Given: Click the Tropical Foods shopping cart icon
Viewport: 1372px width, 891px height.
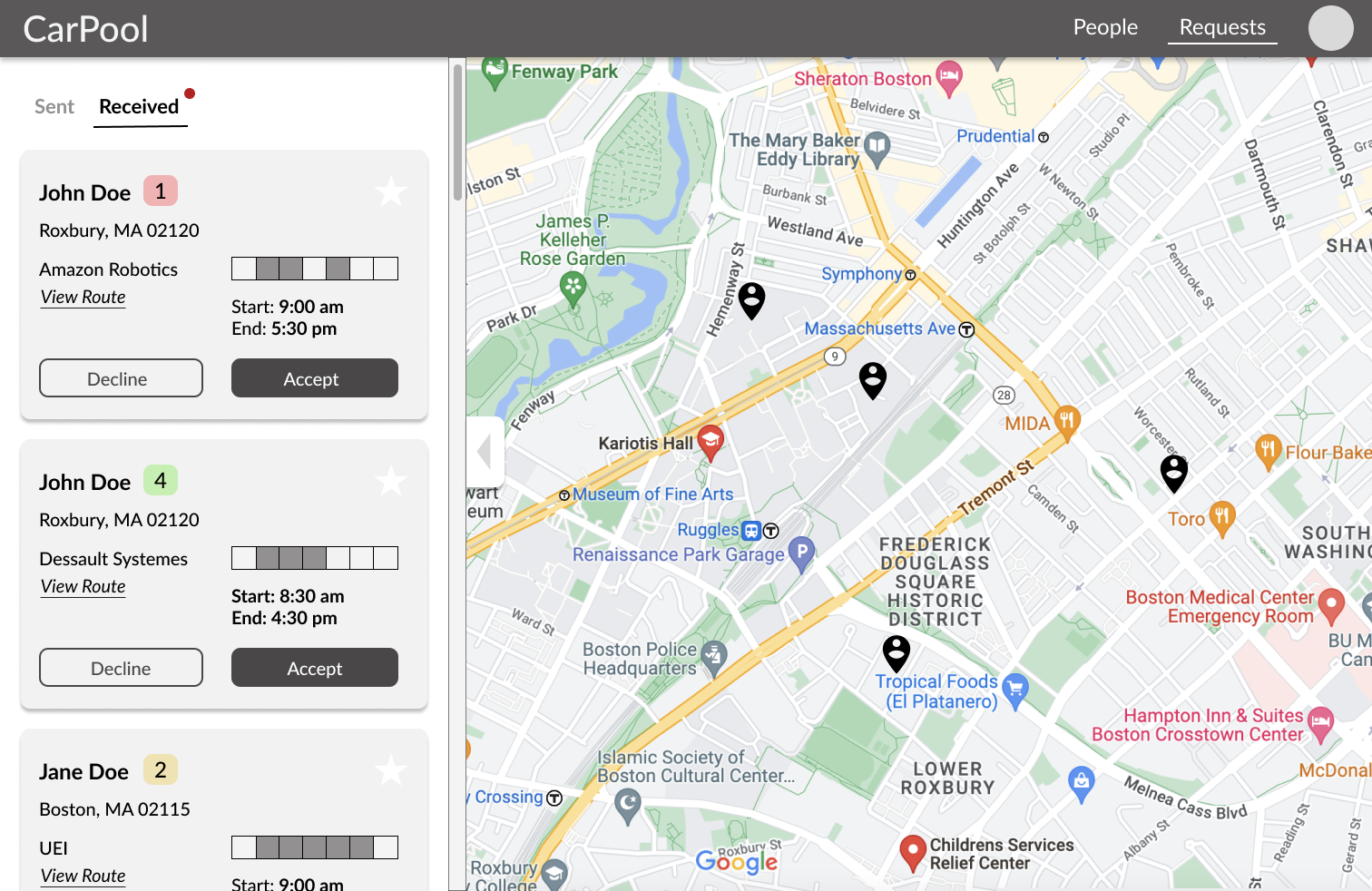Looking at the screenshot, I should 1015,690.
